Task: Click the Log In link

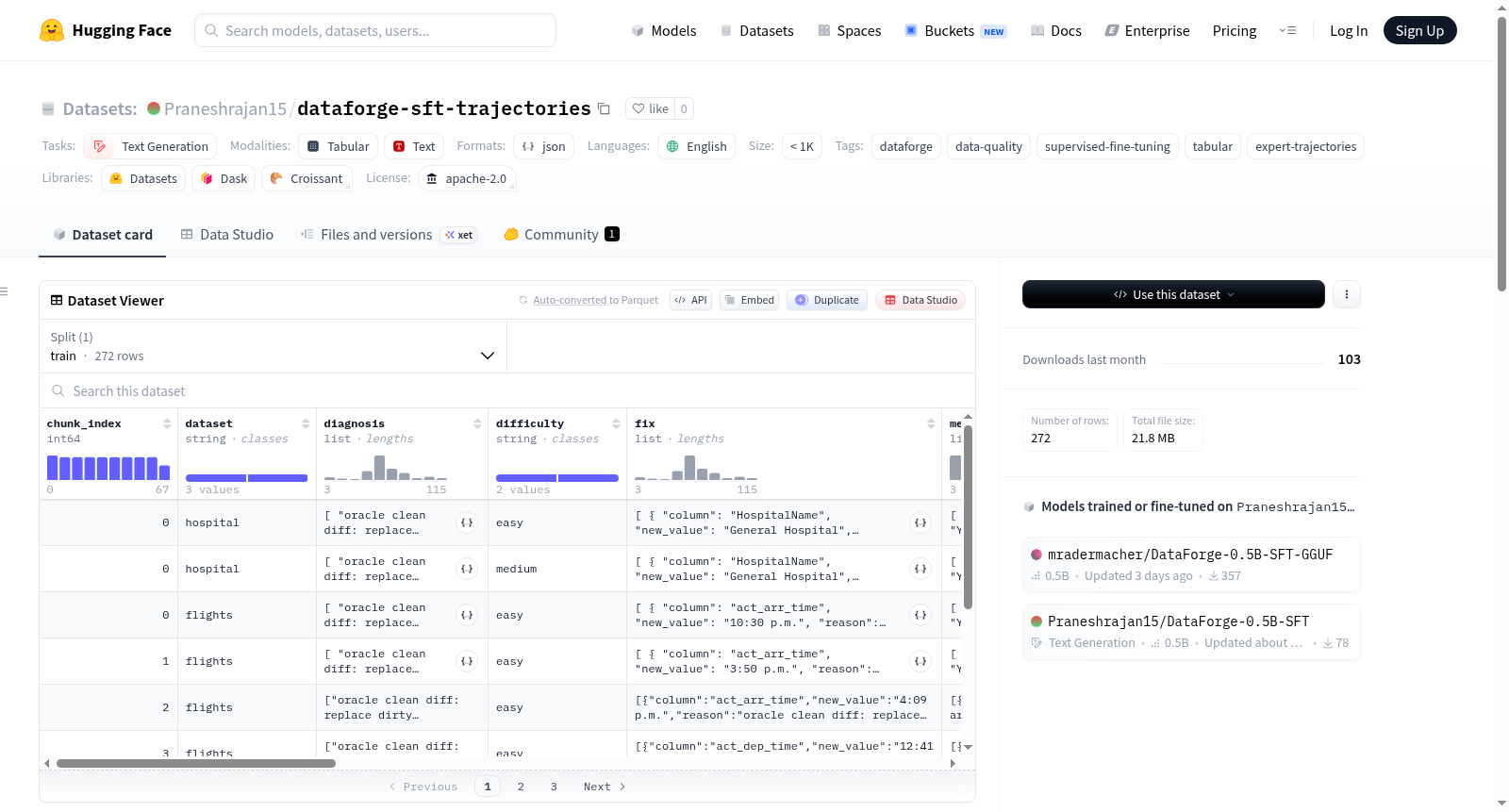Action: [x=1349, y=30]
